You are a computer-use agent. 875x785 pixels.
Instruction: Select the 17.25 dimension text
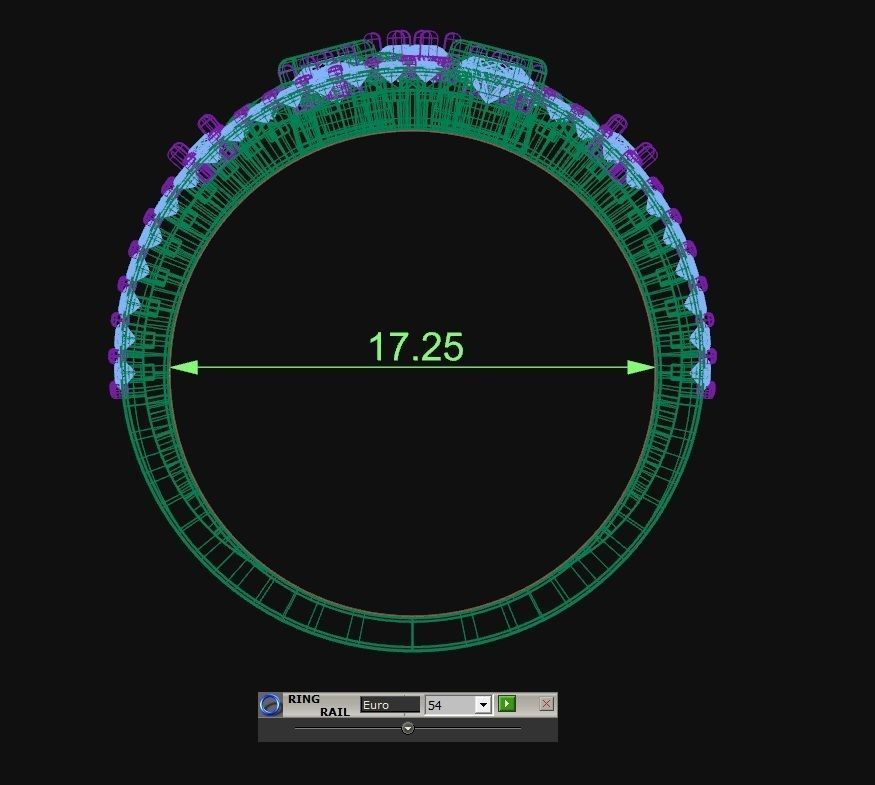click(416, 347)
